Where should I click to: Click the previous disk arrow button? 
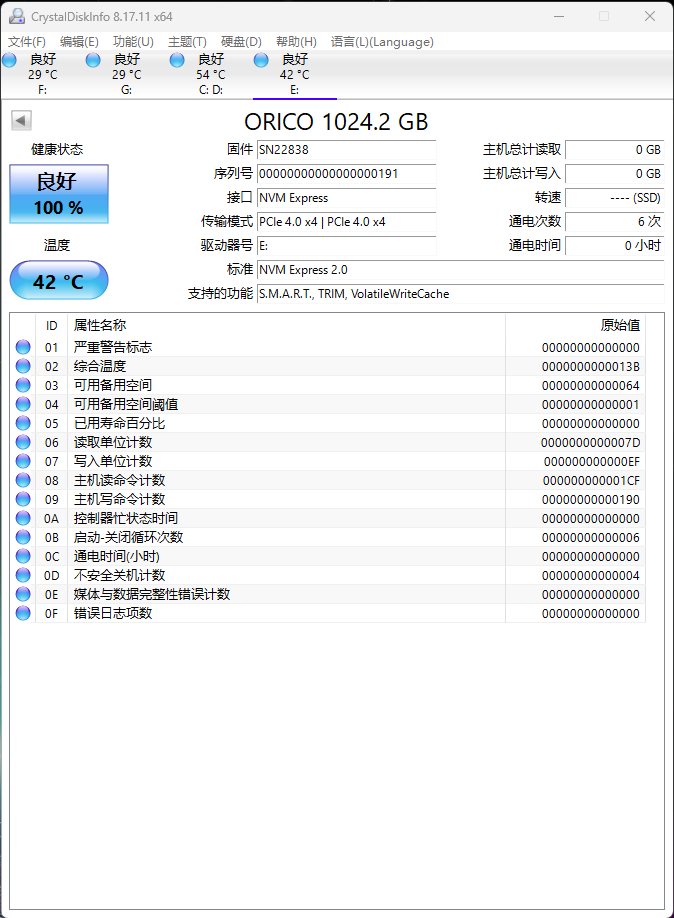(x=21, y=121)
